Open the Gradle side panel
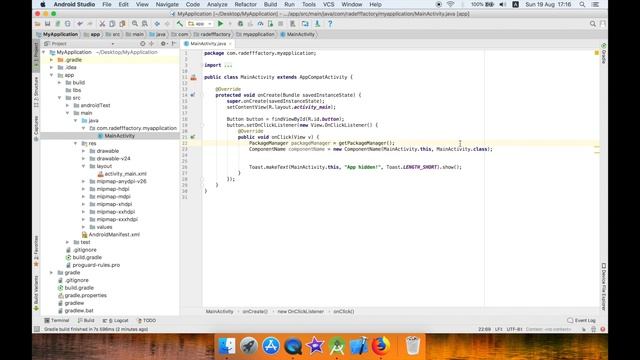 coord(603,53)
